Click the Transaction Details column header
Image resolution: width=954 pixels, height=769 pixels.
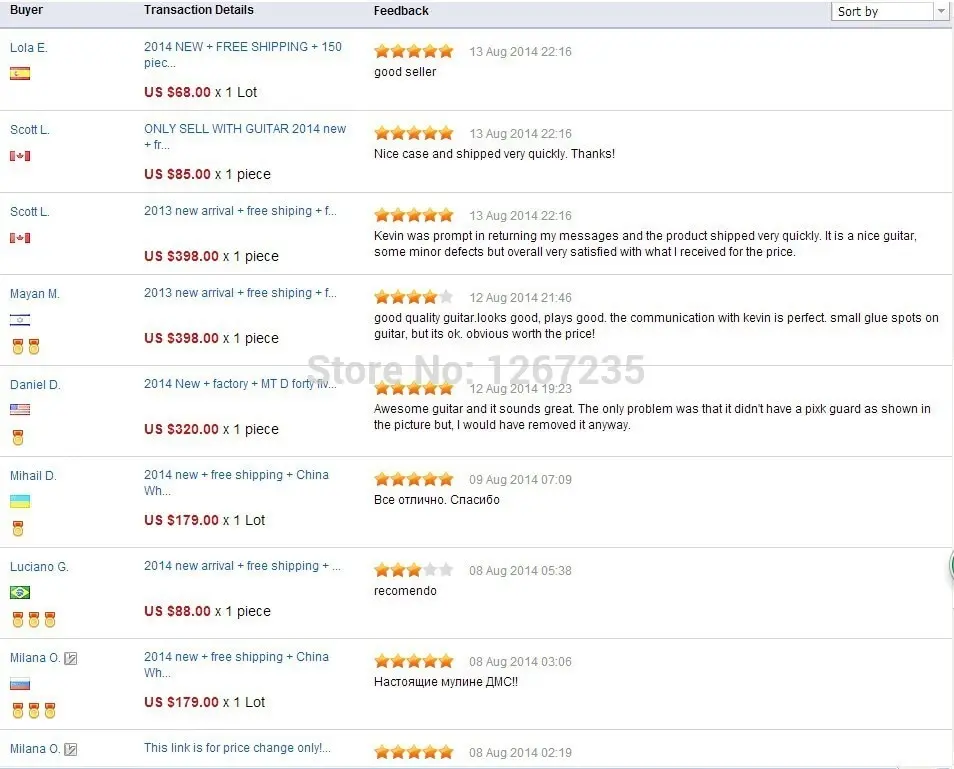(x=199, y=10)
